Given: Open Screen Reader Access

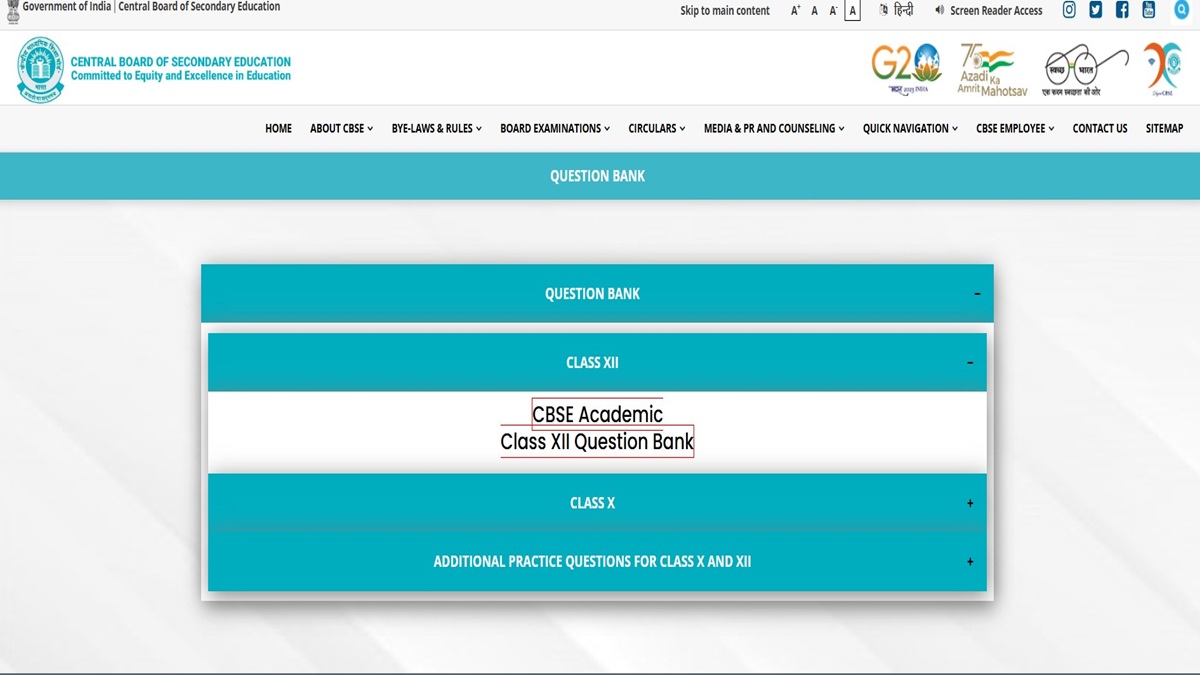Looking at the screenshot, I should point(989,11).
